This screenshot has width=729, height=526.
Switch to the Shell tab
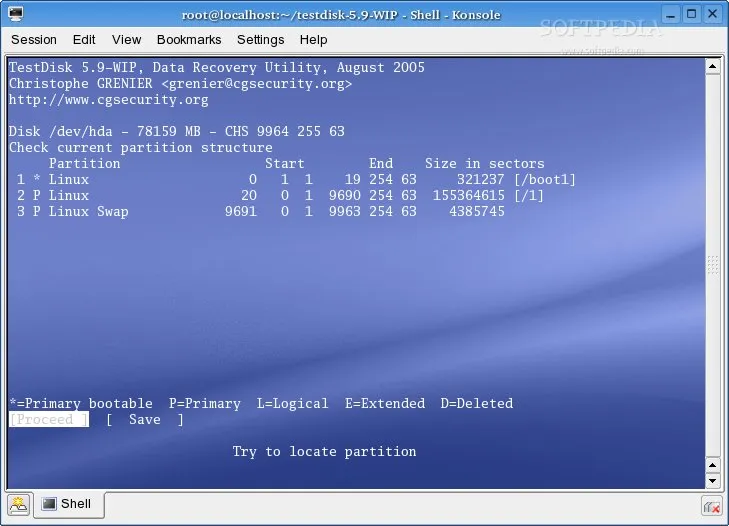[x=66, y=504]
